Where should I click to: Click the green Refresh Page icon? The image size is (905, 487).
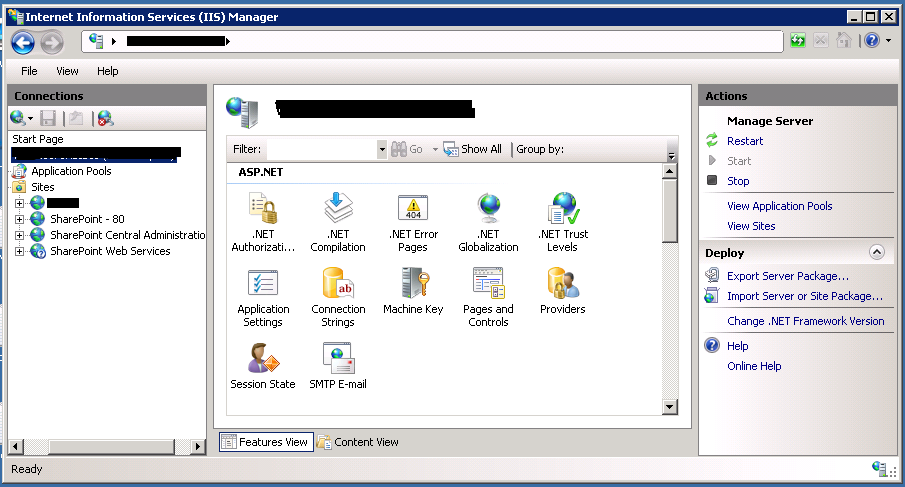click(798, 40)
